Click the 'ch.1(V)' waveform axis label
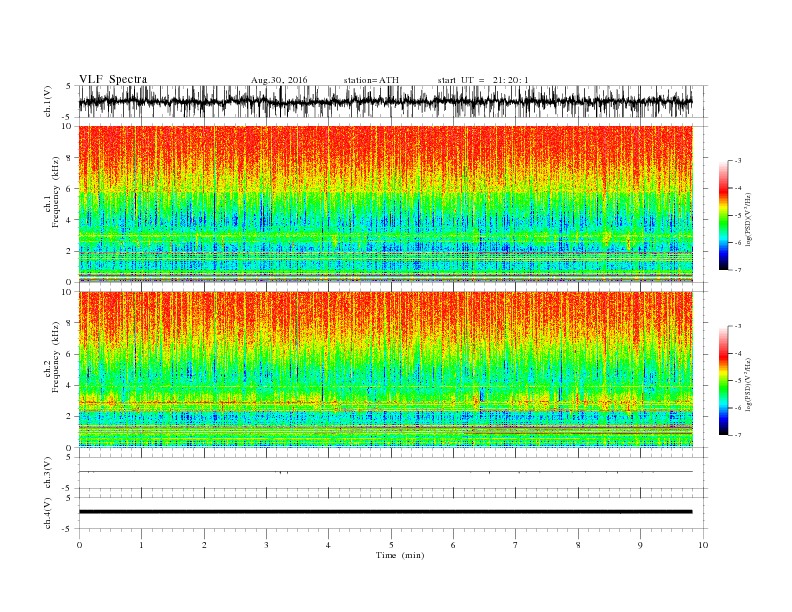The height and width of the screenshot is (612, 792). [48, 101]
